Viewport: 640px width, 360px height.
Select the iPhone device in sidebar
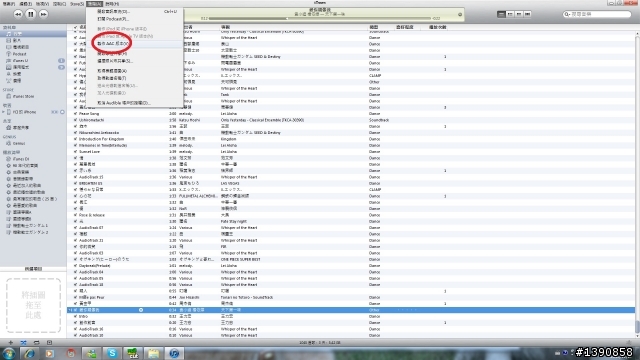(x=24, y=112)
